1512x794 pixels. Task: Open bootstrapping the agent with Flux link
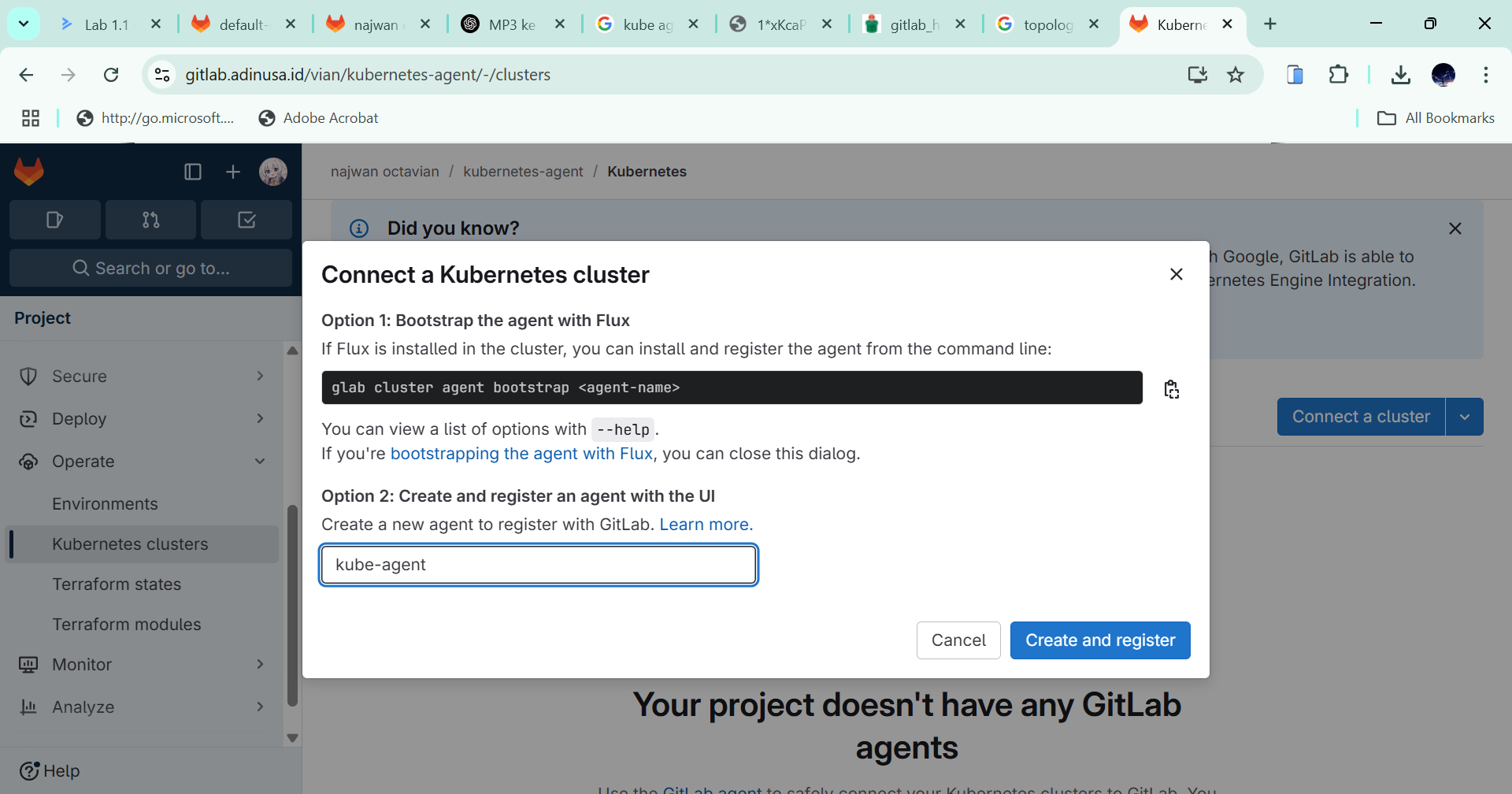(x=521, y=454)
